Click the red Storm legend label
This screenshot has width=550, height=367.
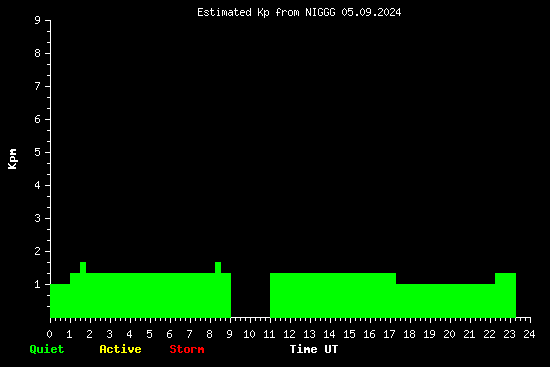[187, 349]
